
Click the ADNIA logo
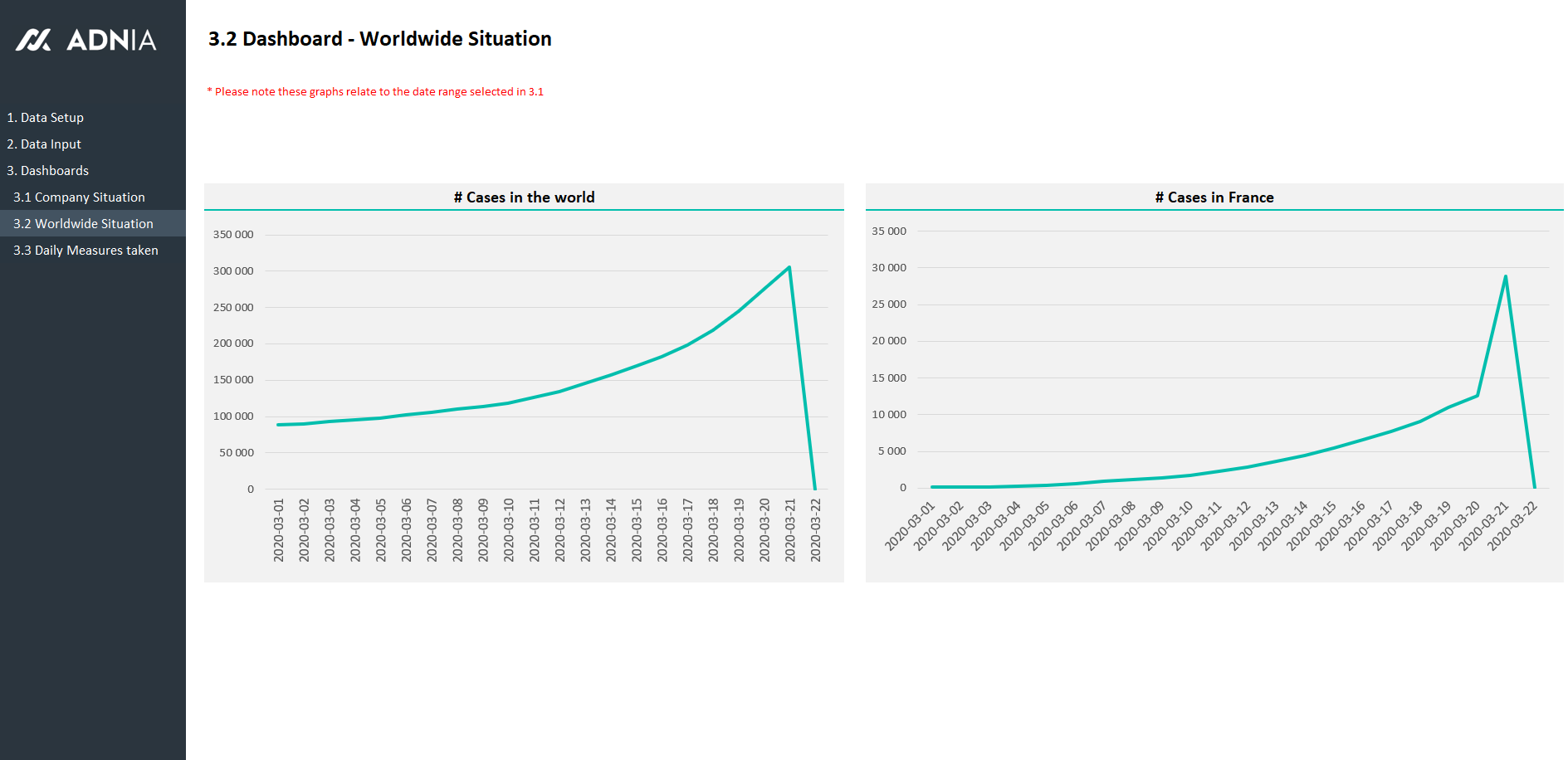(86, 40)
